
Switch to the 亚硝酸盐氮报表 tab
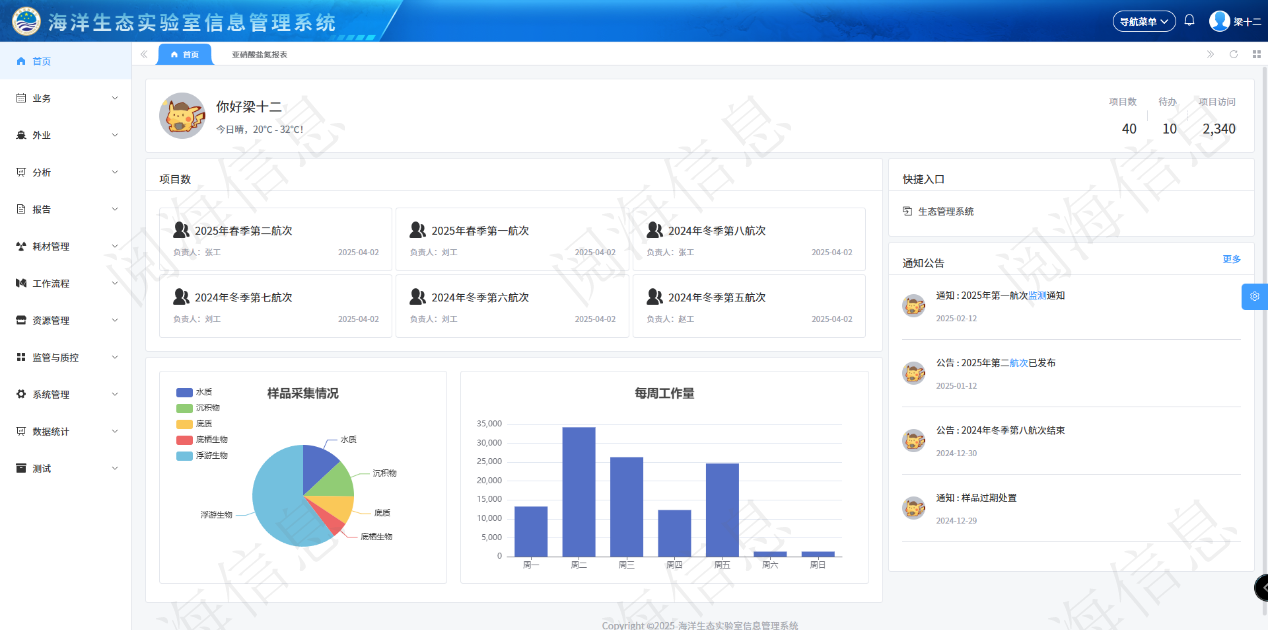[x=259, y=55]
